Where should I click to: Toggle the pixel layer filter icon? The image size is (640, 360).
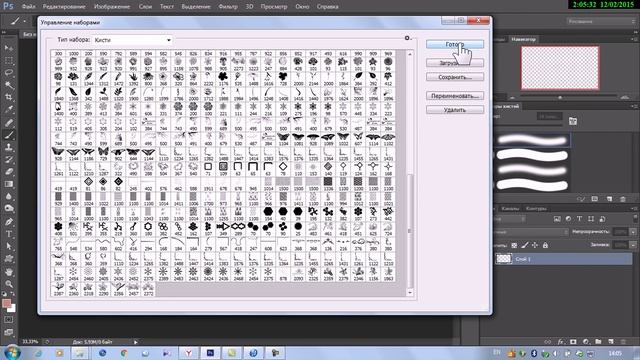557,219
